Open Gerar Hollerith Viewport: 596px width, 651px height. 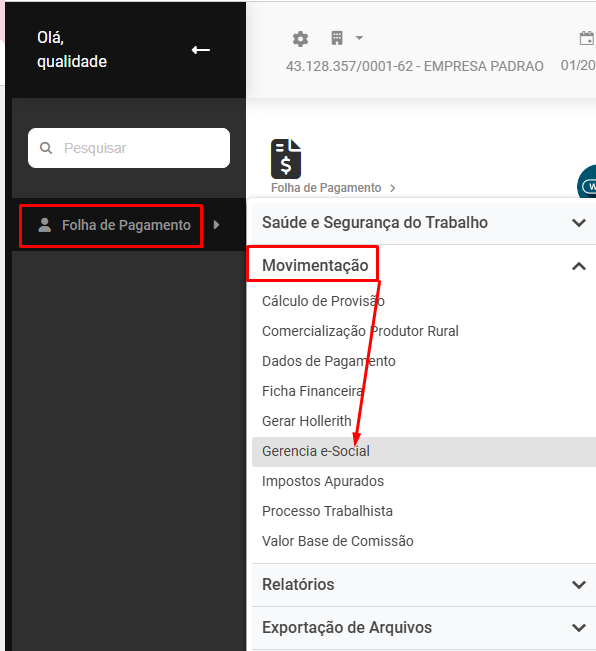307,421
